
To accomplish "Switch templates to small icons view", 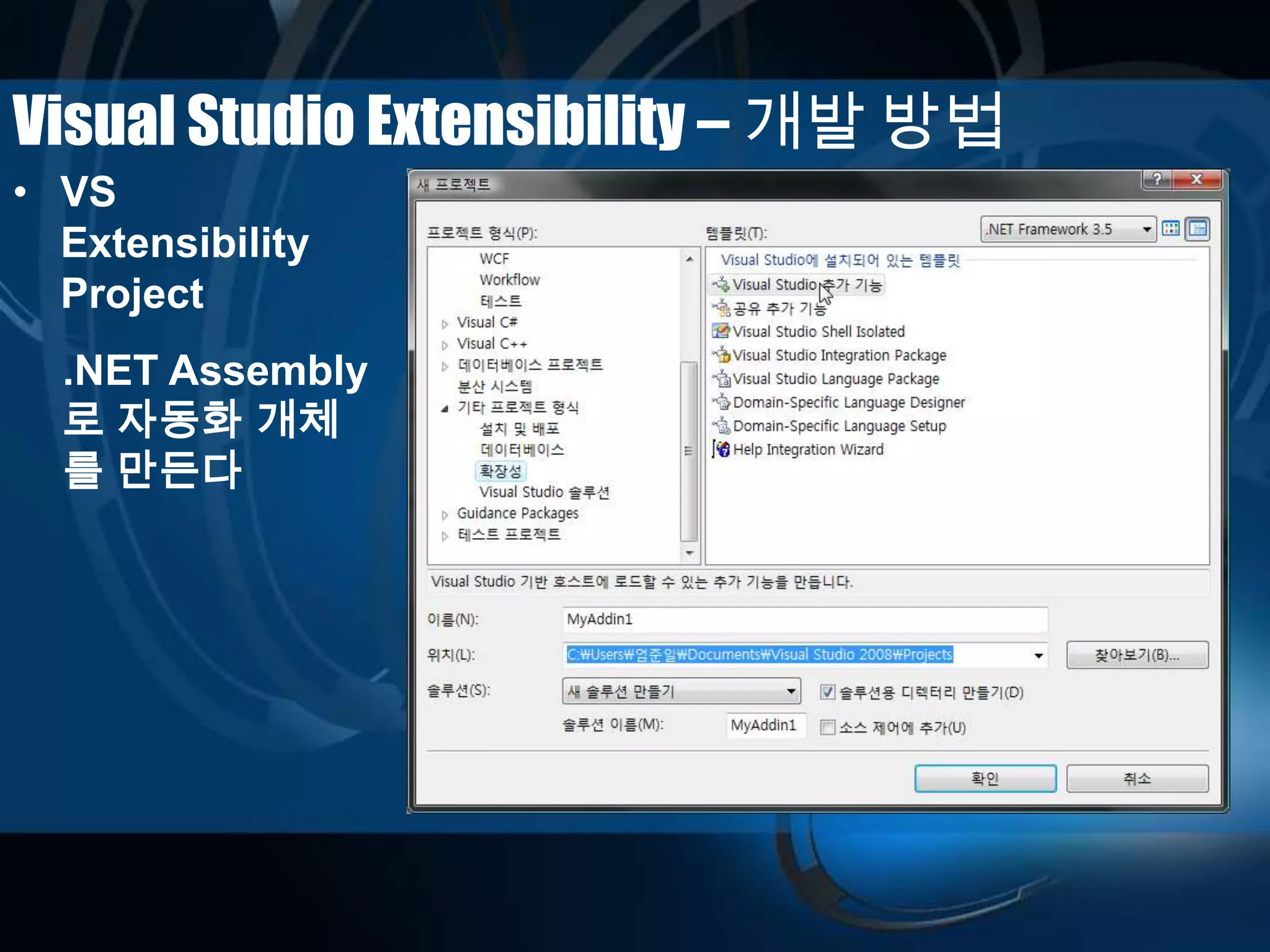I will [1197, 229].
